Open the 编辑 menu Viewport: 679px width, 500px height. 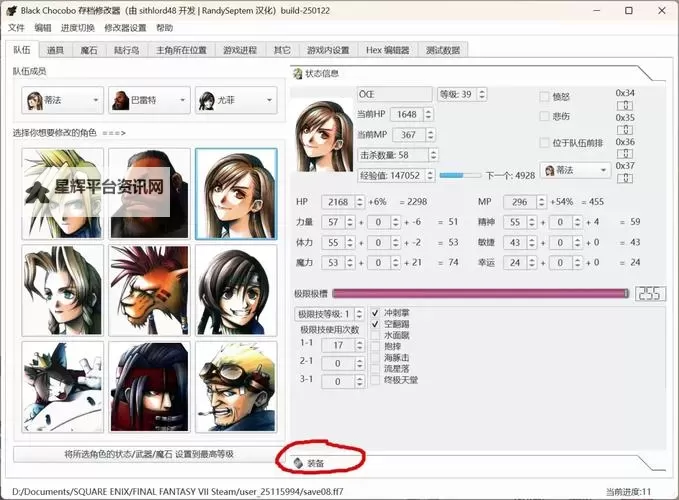(x=42, y=28)
